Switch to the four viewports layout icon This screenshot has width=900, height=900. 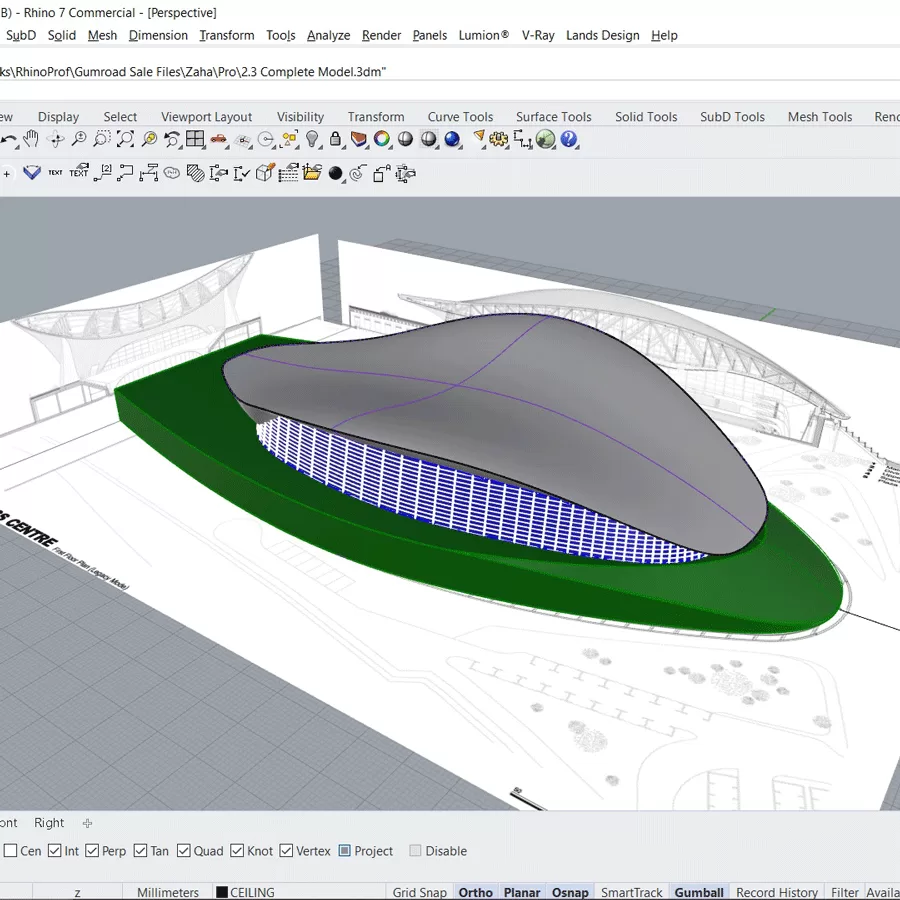(195, 139)
